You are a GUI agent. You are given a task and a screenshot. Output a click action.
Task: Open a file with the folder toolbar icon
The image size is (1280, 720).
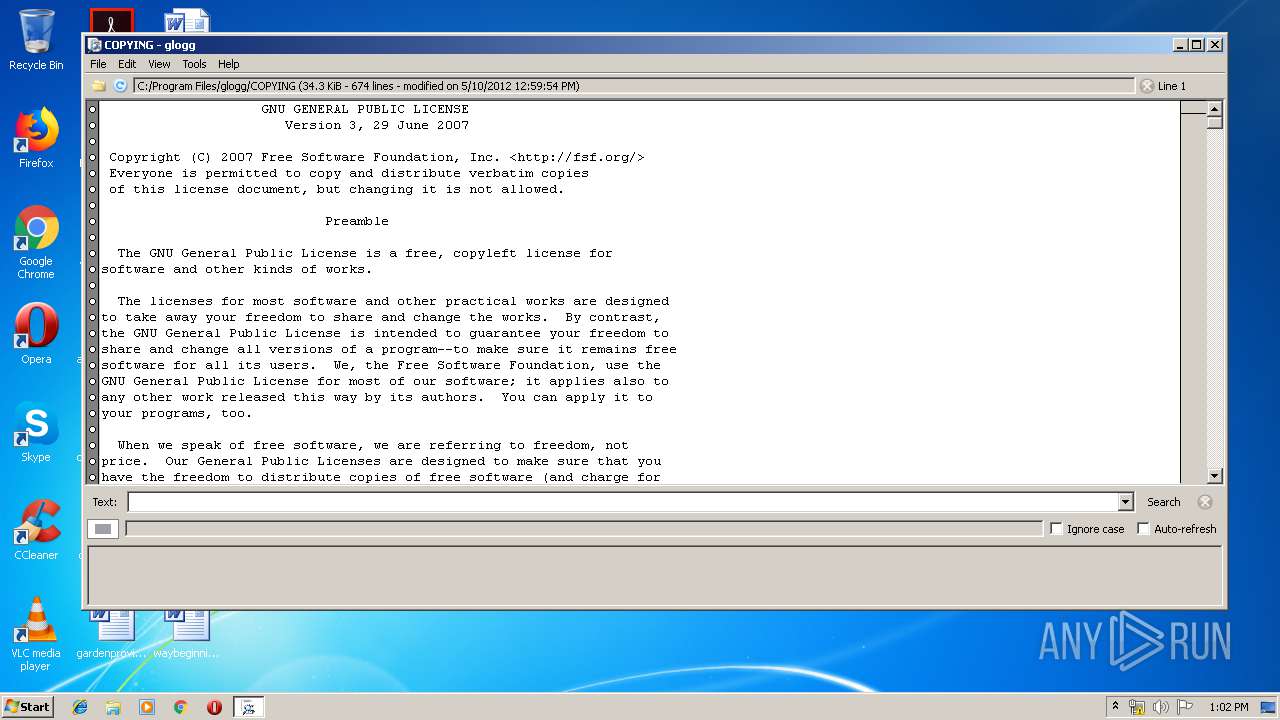point(99,86)
